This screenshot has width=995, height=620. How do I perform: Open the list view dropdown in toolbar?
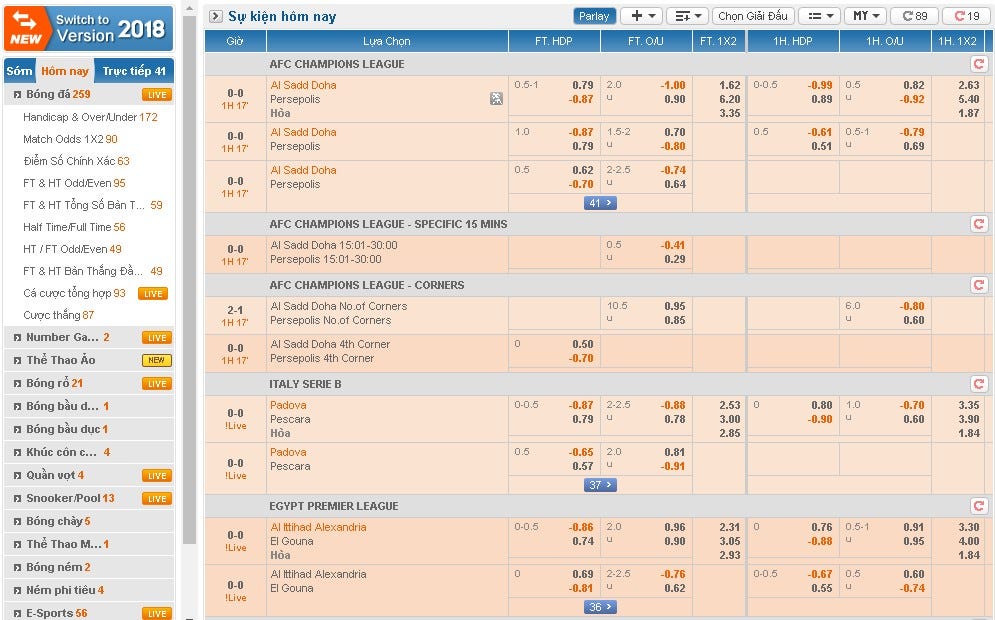[819, 16]
